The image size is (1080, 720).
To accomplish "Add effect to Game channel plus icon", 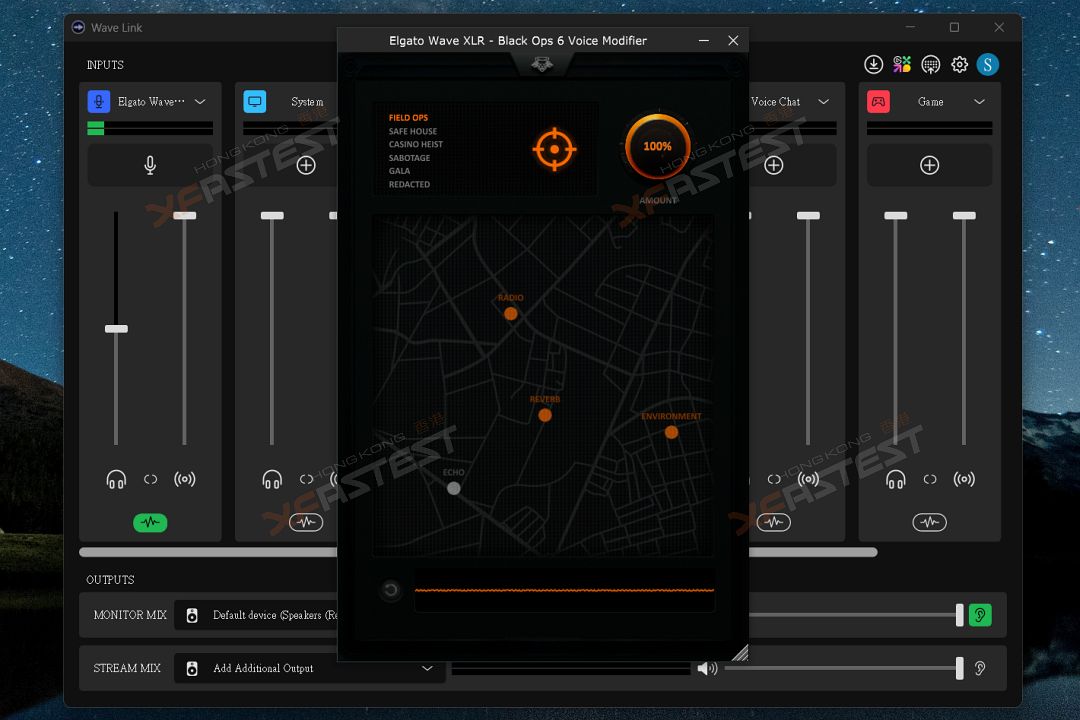I will coord(929,165).
